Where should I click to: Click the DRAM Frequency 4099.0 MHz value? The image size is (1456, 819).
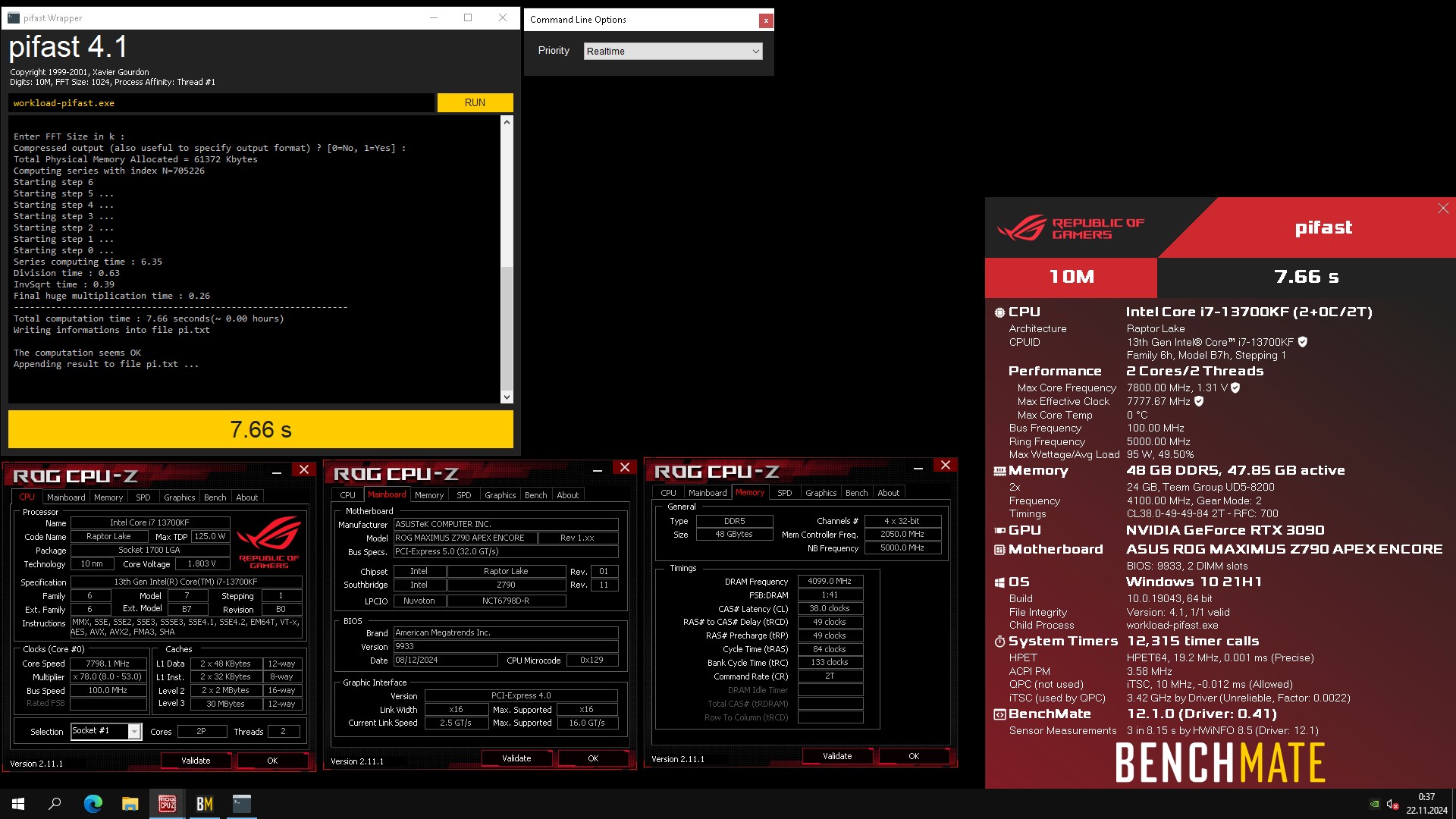(x=830, y=581)
